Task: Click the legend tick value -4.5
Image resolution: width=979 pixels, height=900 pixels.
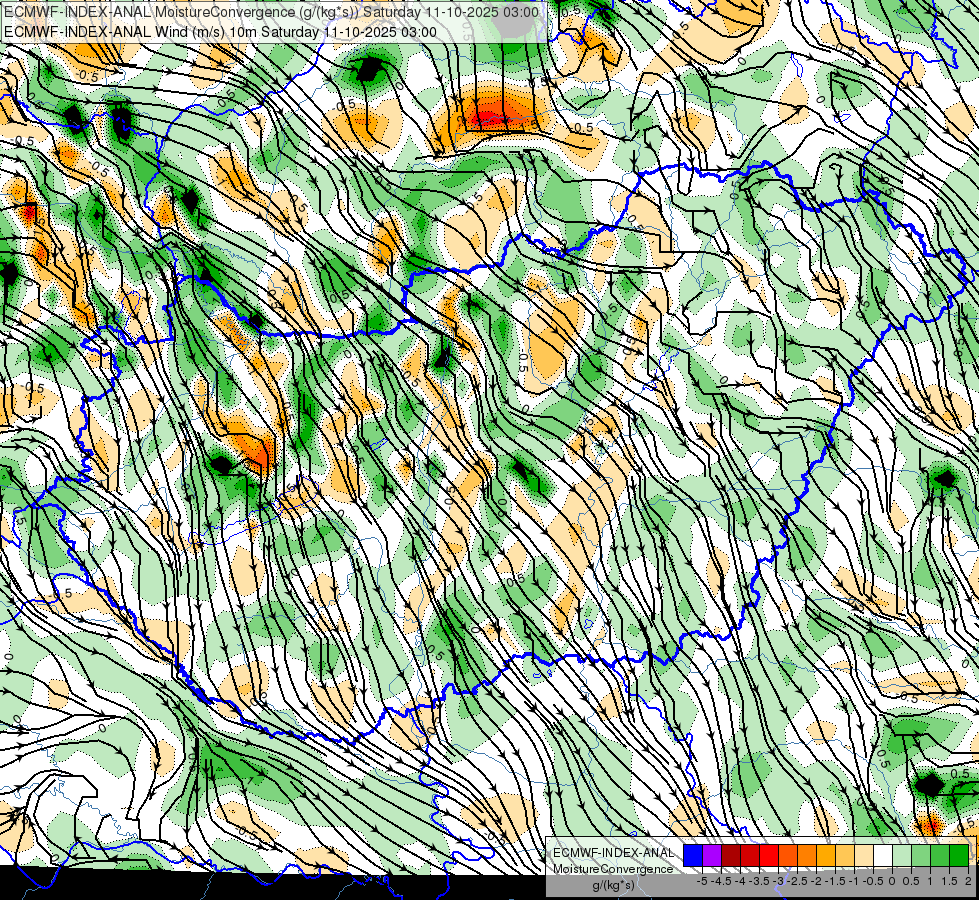Action: coord(721,881)
